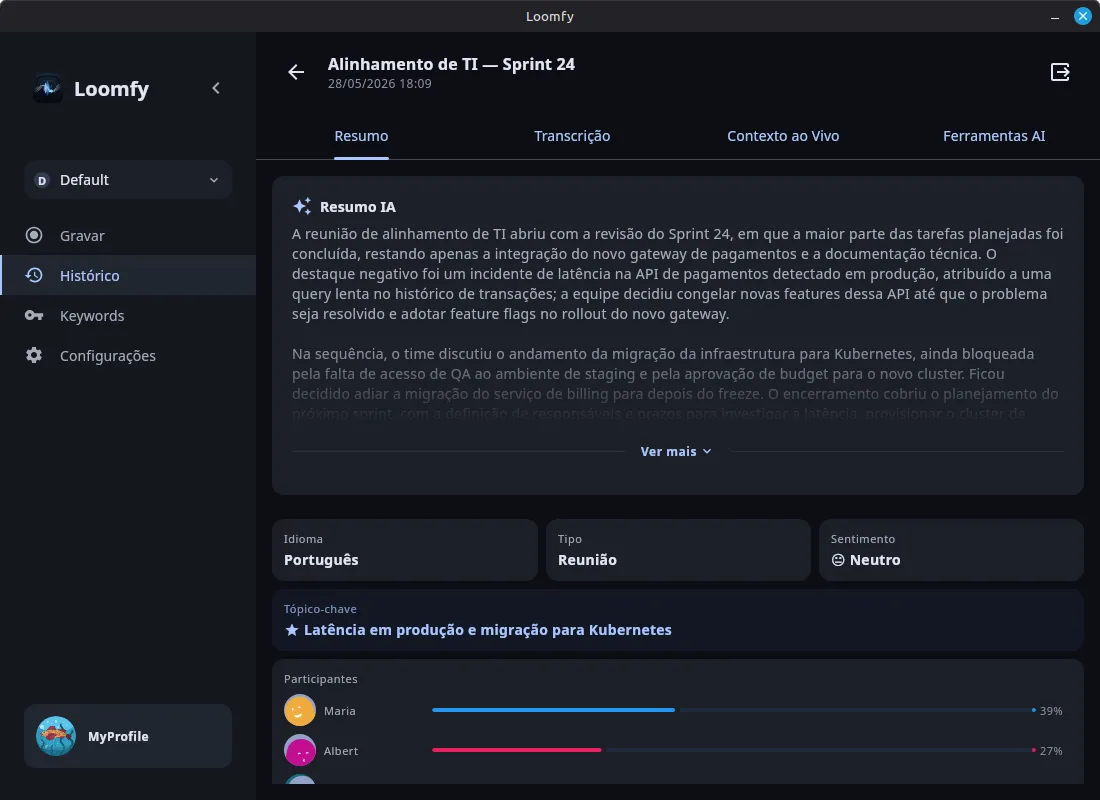The height and width of the screenshot is (800, 1100).
Task: Click Albert's avatar icon
Action: pos(300,750)
